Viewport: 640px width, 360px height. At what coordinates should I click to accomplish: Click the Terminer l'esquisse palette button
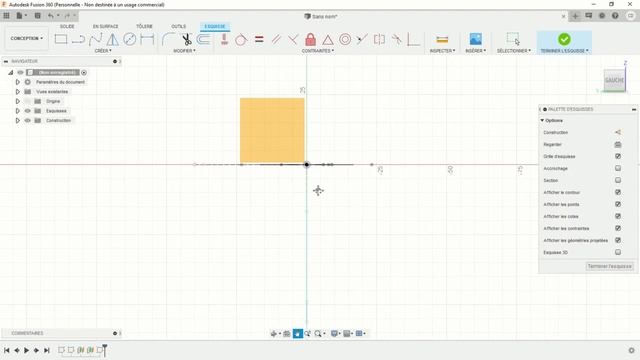pyautogui.click(x=609, y=266)
